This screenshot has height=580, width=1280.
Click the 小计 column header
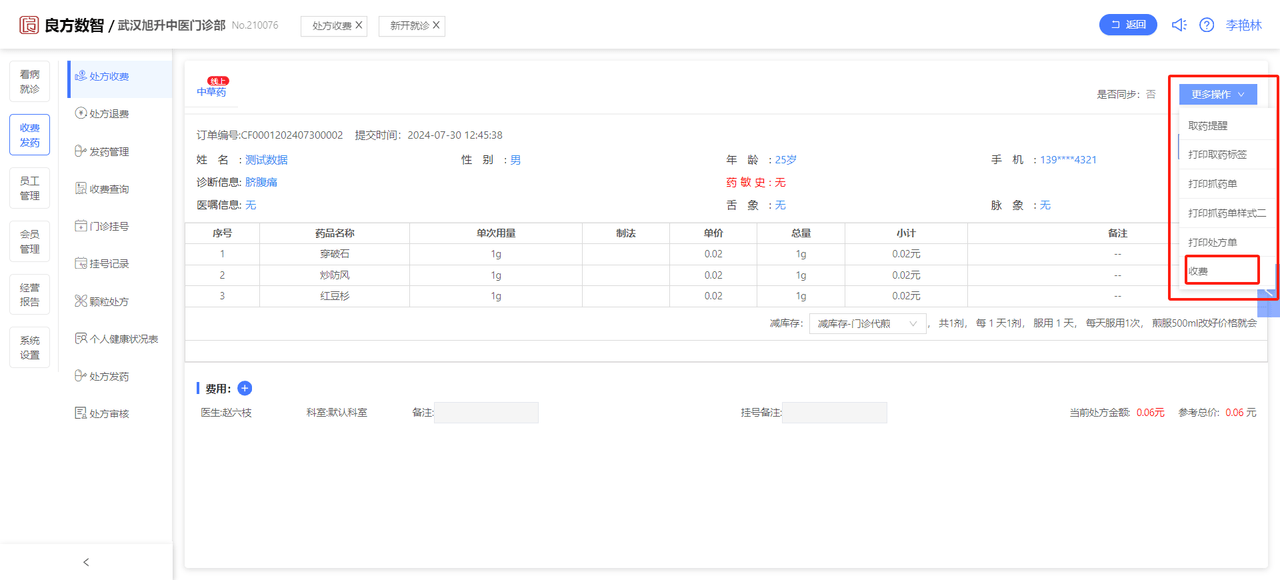(906, 233)
